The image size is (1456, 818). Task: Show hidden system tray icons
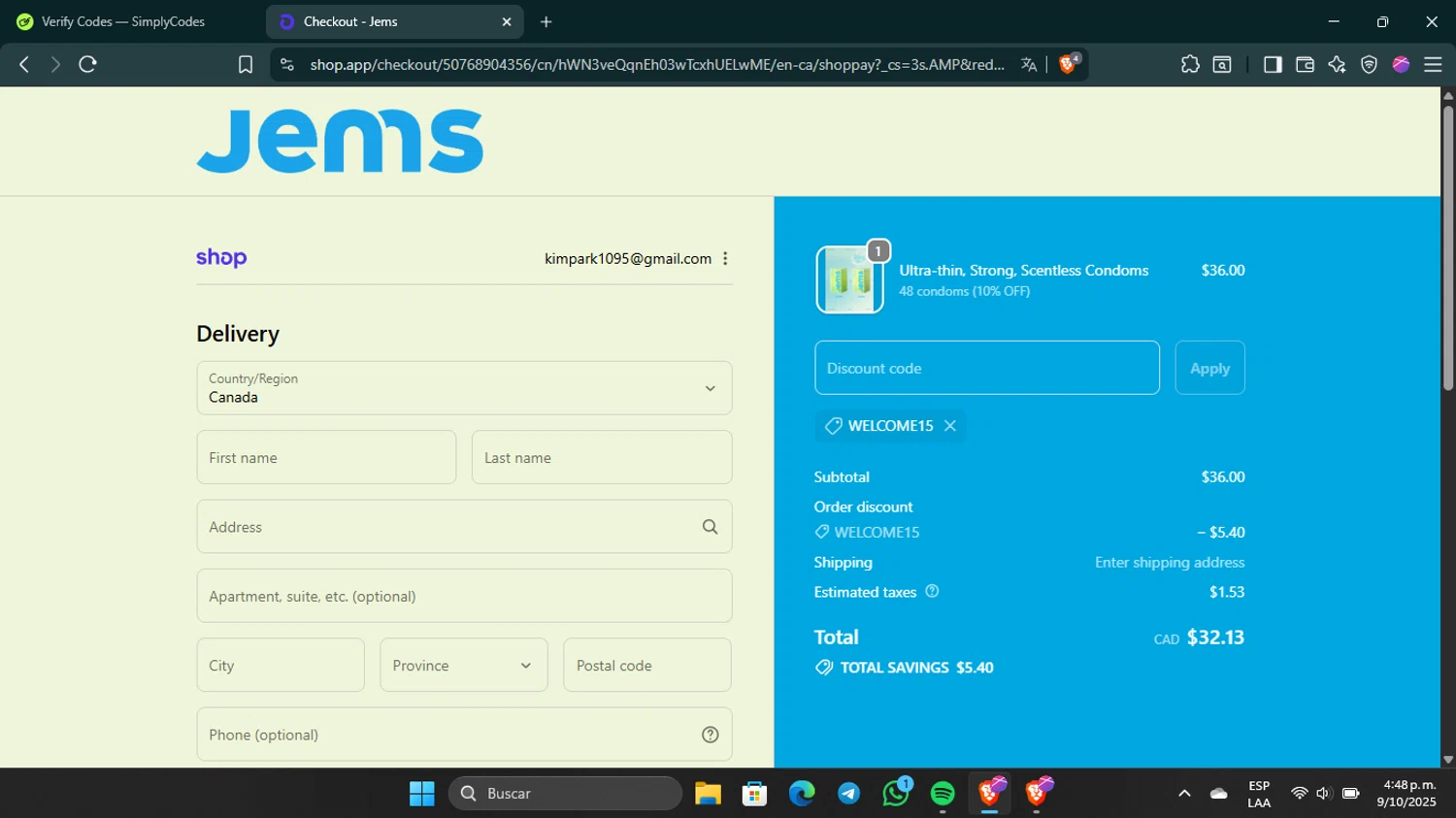pos(1184,794)
